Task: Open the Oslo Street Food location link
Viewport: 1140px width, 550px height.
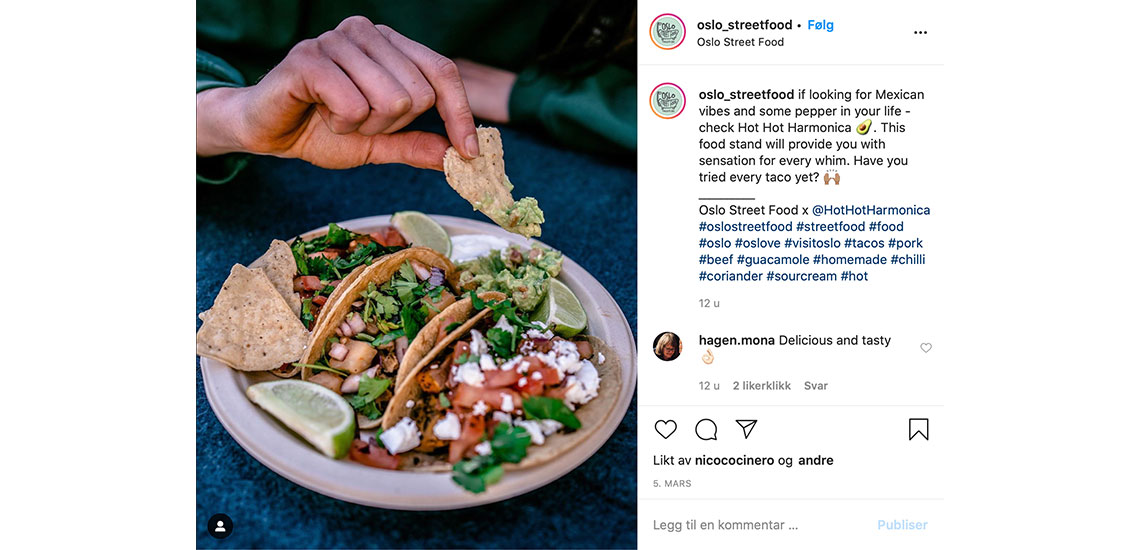Action: coord(740,42)
